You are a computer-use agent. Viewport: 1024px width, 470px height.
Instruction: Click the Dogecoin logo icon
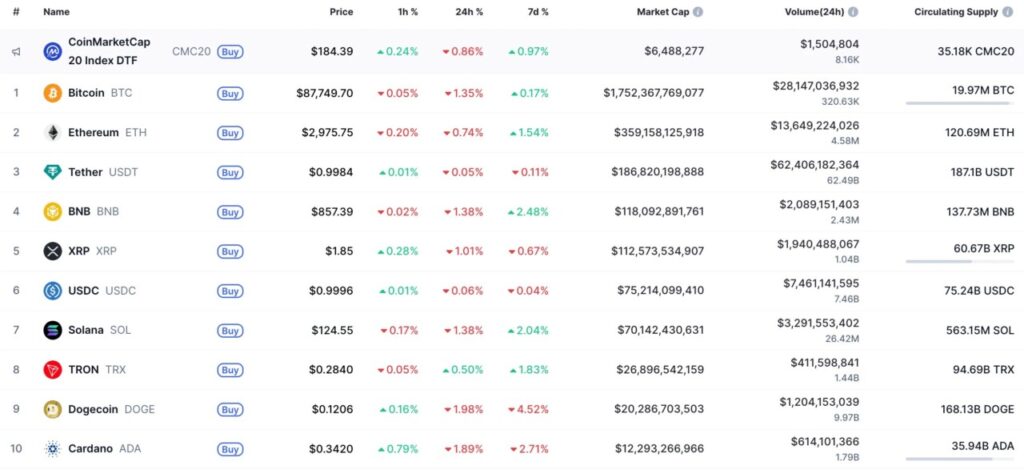[52, 409]
